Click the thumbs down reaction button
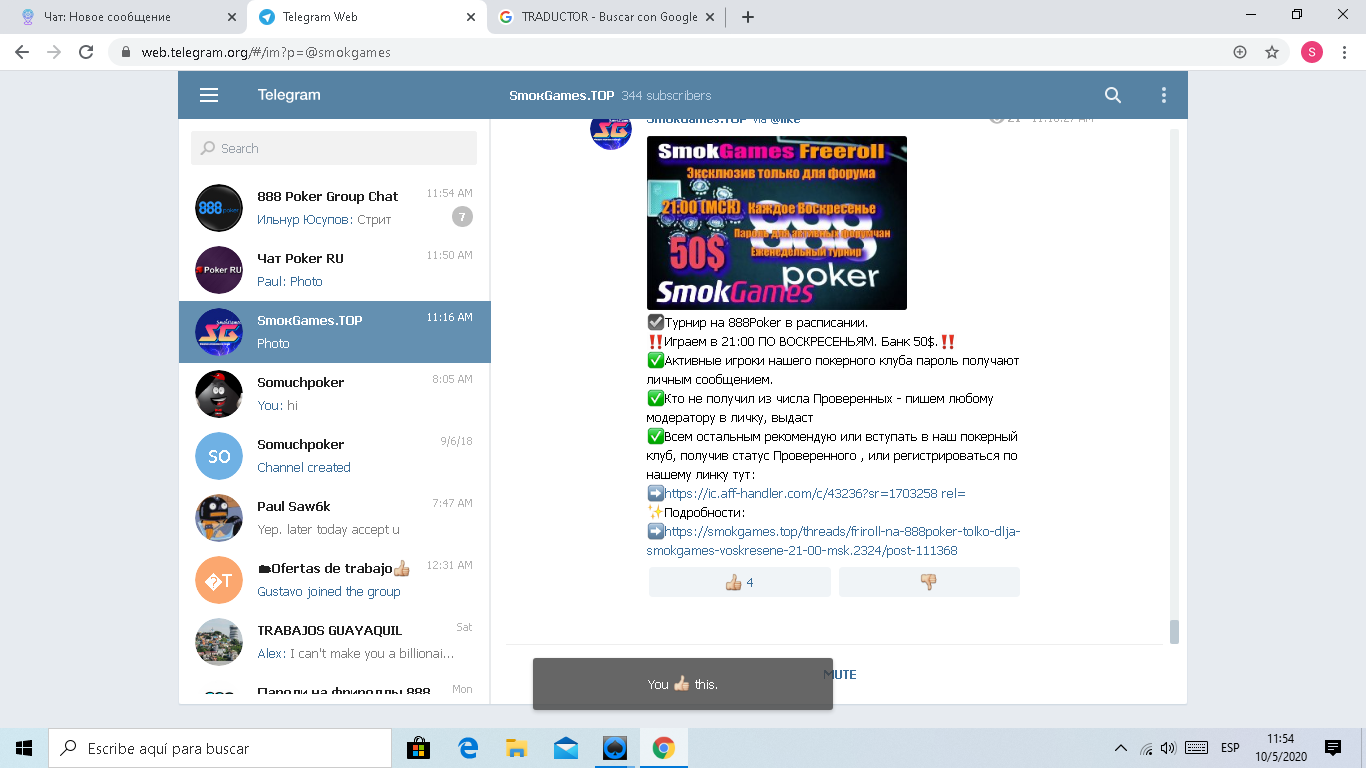The image size is (1366, 768). click(929, 582)
